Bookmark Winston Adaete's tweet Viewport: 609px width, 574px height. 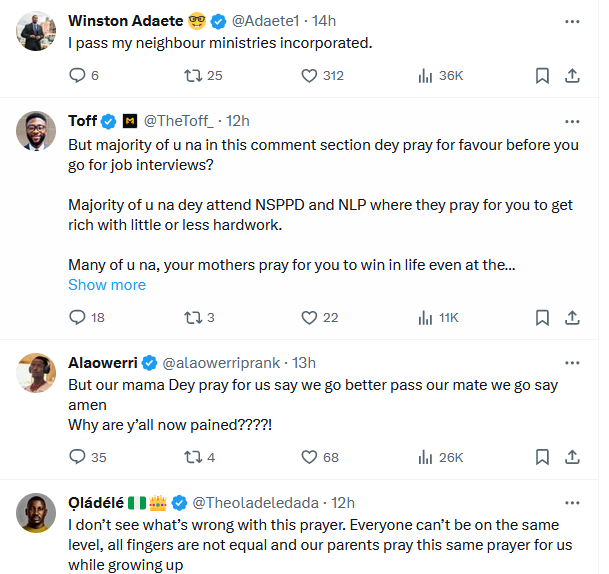[x=541, y=75]
